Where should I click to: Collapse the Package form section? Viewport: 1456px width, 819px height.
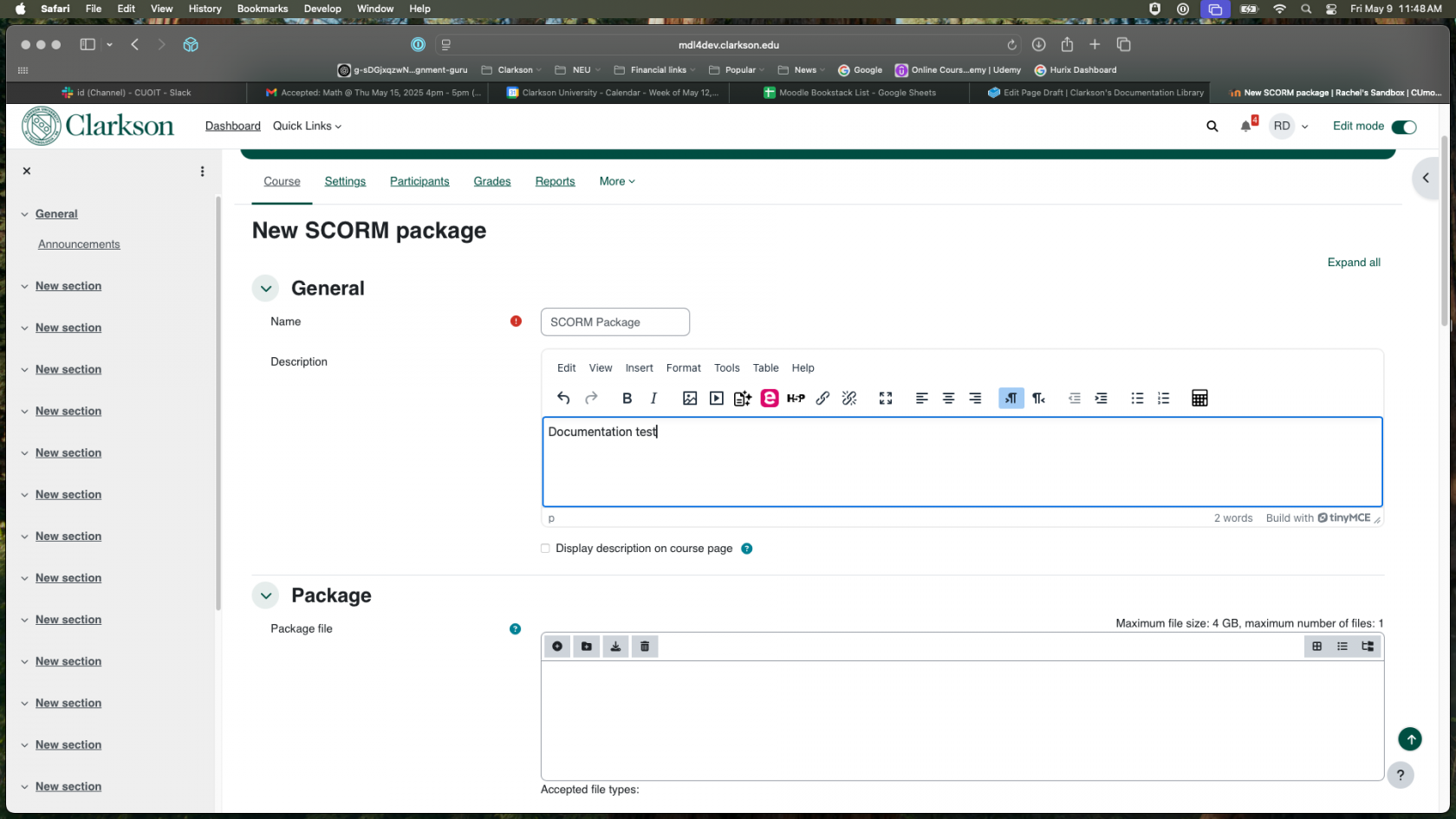266,595
